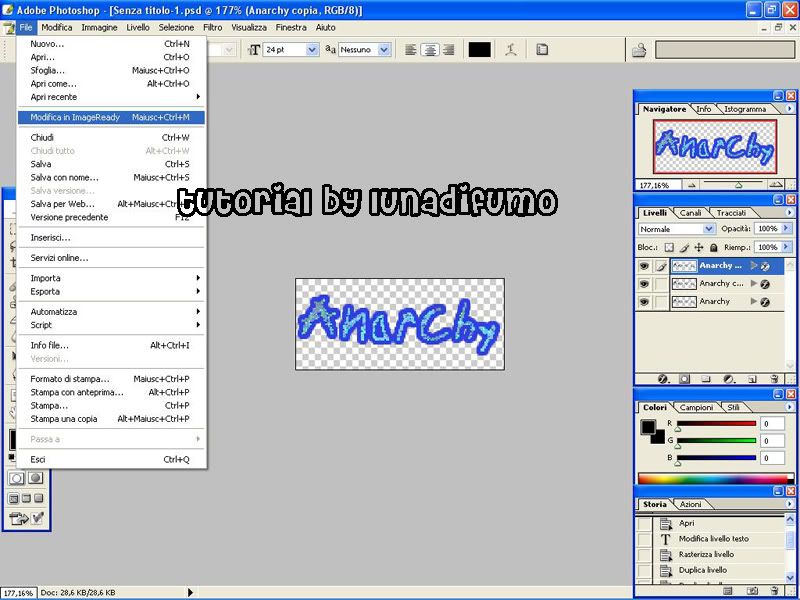Click the R red slider in Colori panel
The image size is (800, 600).
point(716,424)
